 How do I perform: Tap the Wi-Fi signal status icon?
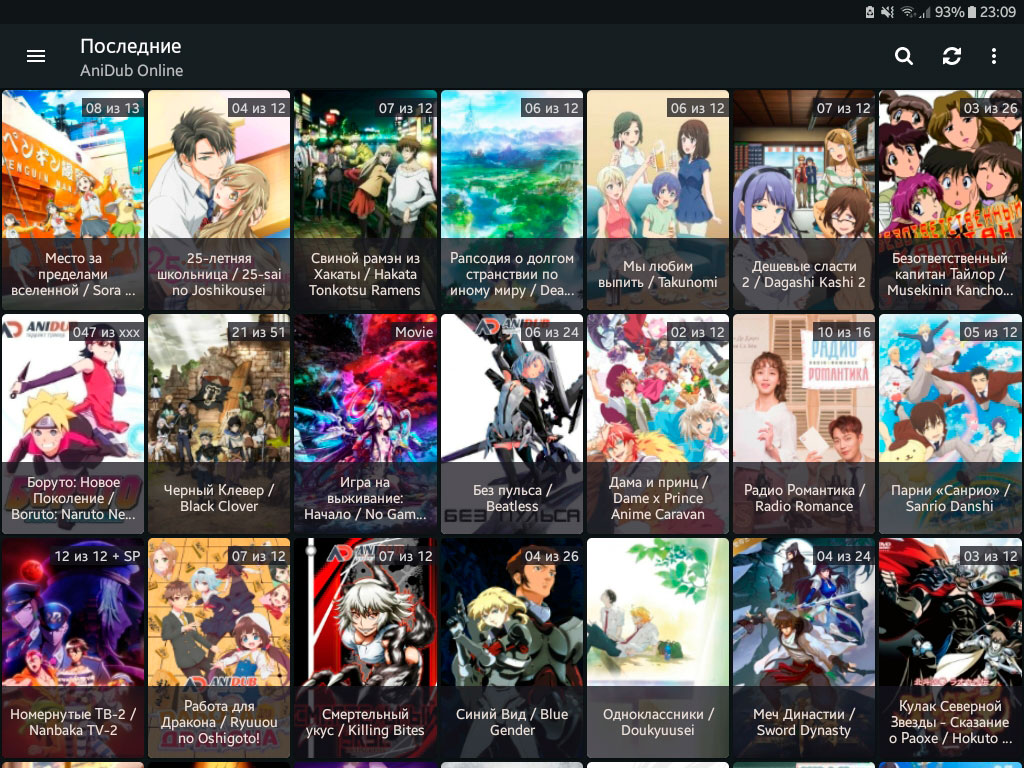[x=907, y=12]
